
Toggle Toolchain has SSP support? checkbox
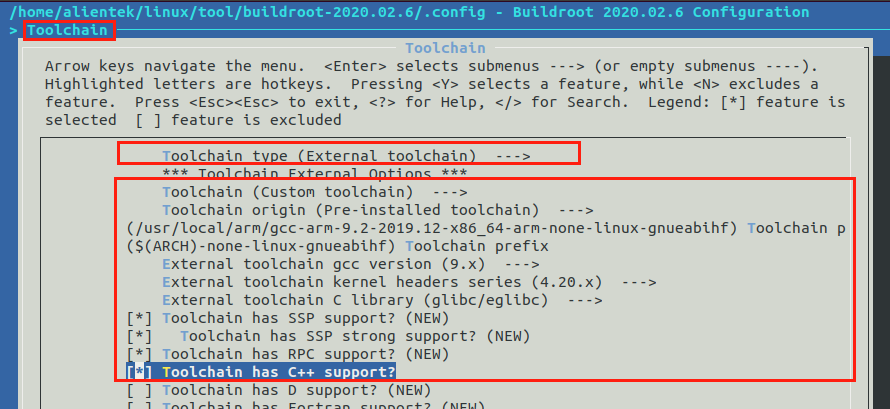pos(139,318)
